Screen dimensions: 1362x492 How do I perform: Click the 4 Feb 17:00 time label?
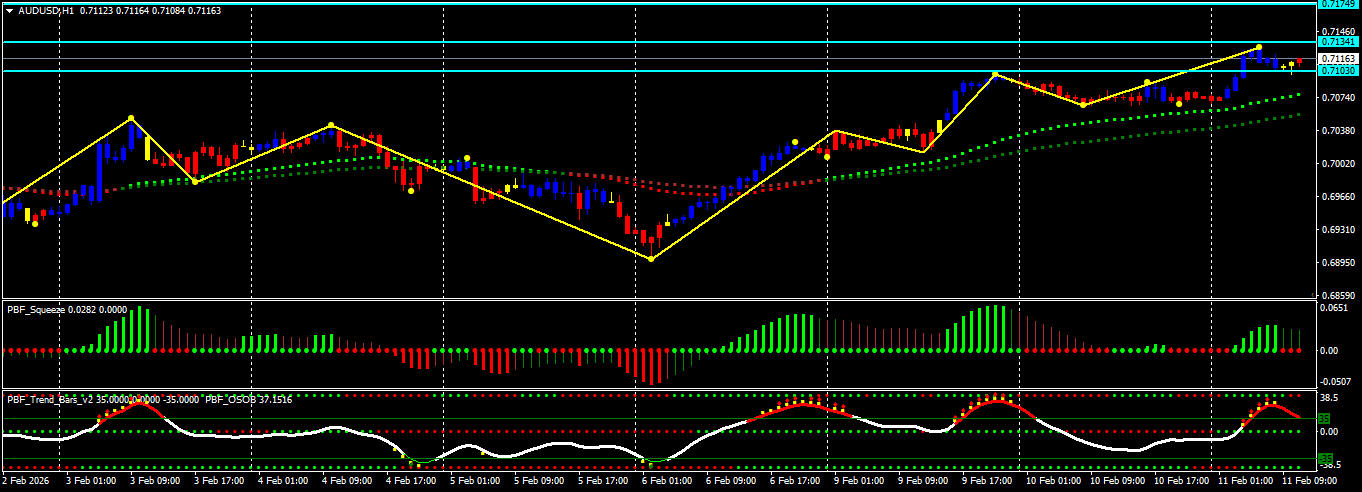(x=412, y=481)
